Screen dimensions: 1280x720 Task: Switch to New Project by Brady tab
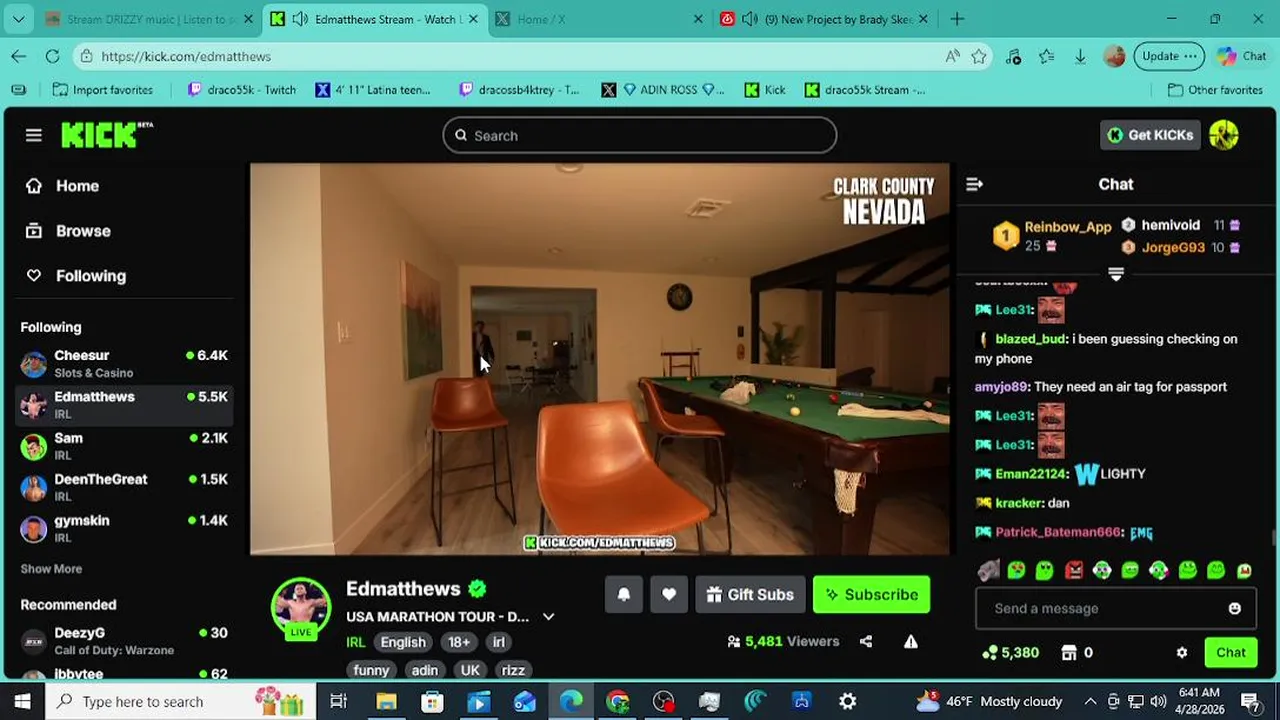pyautogui.click(x=825, y=19)
